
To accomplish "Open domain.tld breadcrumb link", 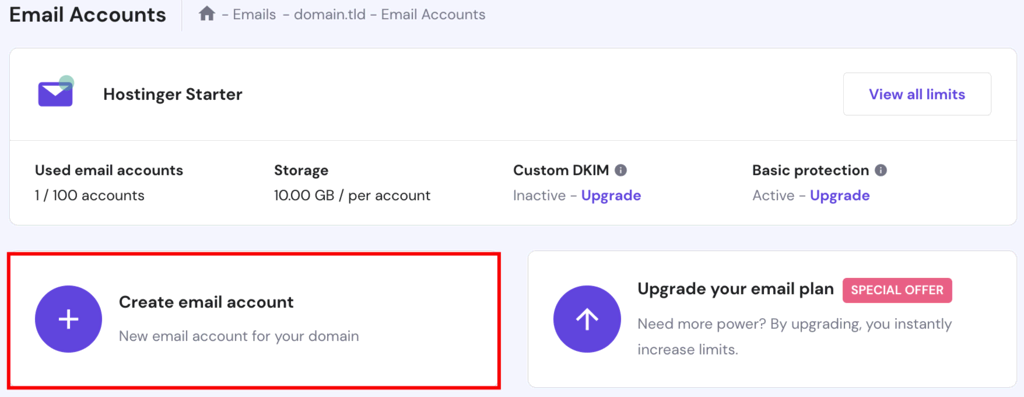I will pos(330,14).
